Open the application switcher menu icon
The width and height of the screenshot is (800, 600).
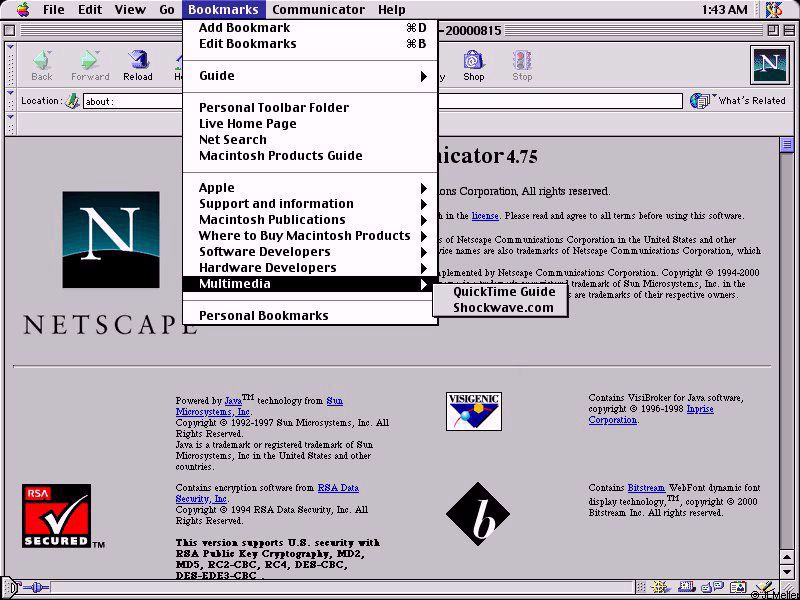774,9
